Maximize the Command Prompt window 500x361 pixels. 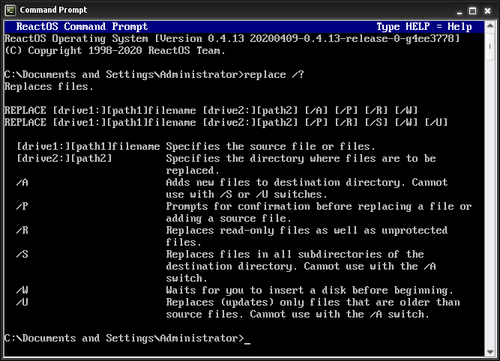(x=473, y=11)
